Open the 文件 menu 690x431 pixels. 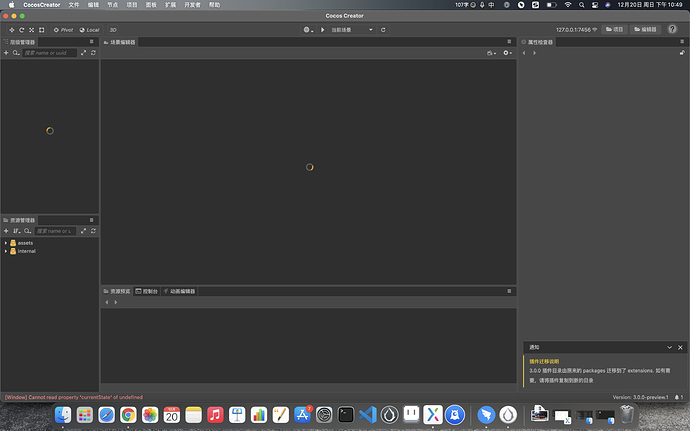pos(74,5)
